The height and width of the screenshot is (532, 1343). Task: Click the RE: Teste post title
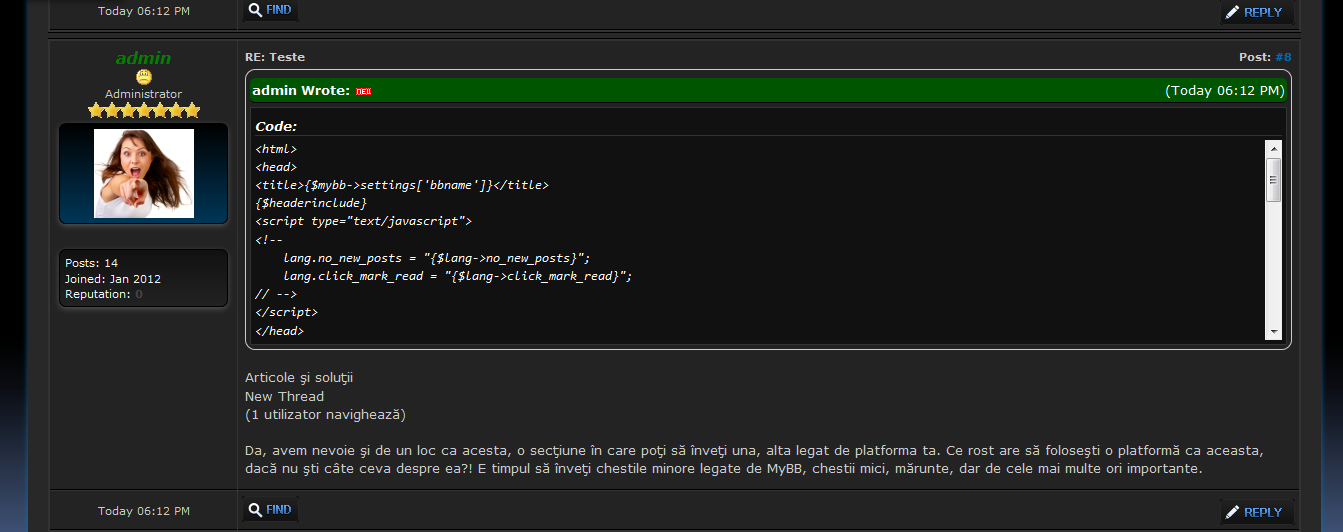coord(275,57)
